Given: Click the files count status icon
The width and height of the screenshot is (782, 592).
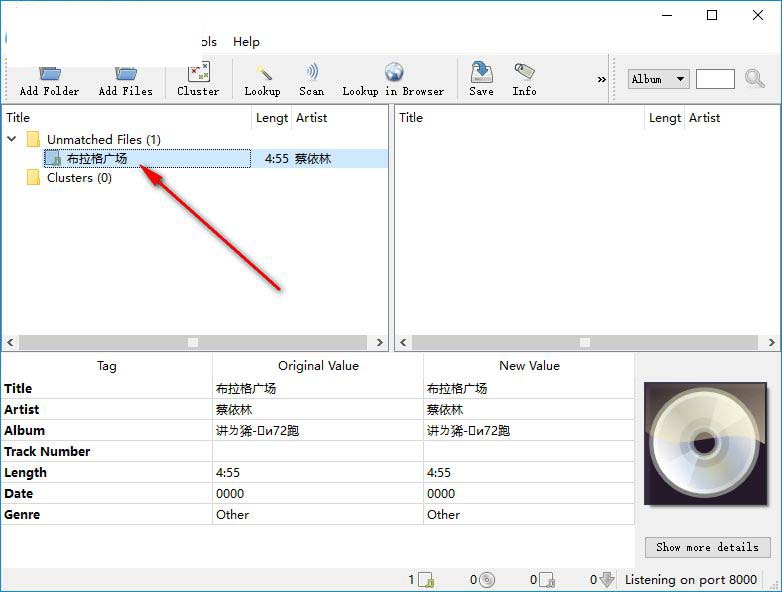Looking at the screenshot, I should 426,580.
